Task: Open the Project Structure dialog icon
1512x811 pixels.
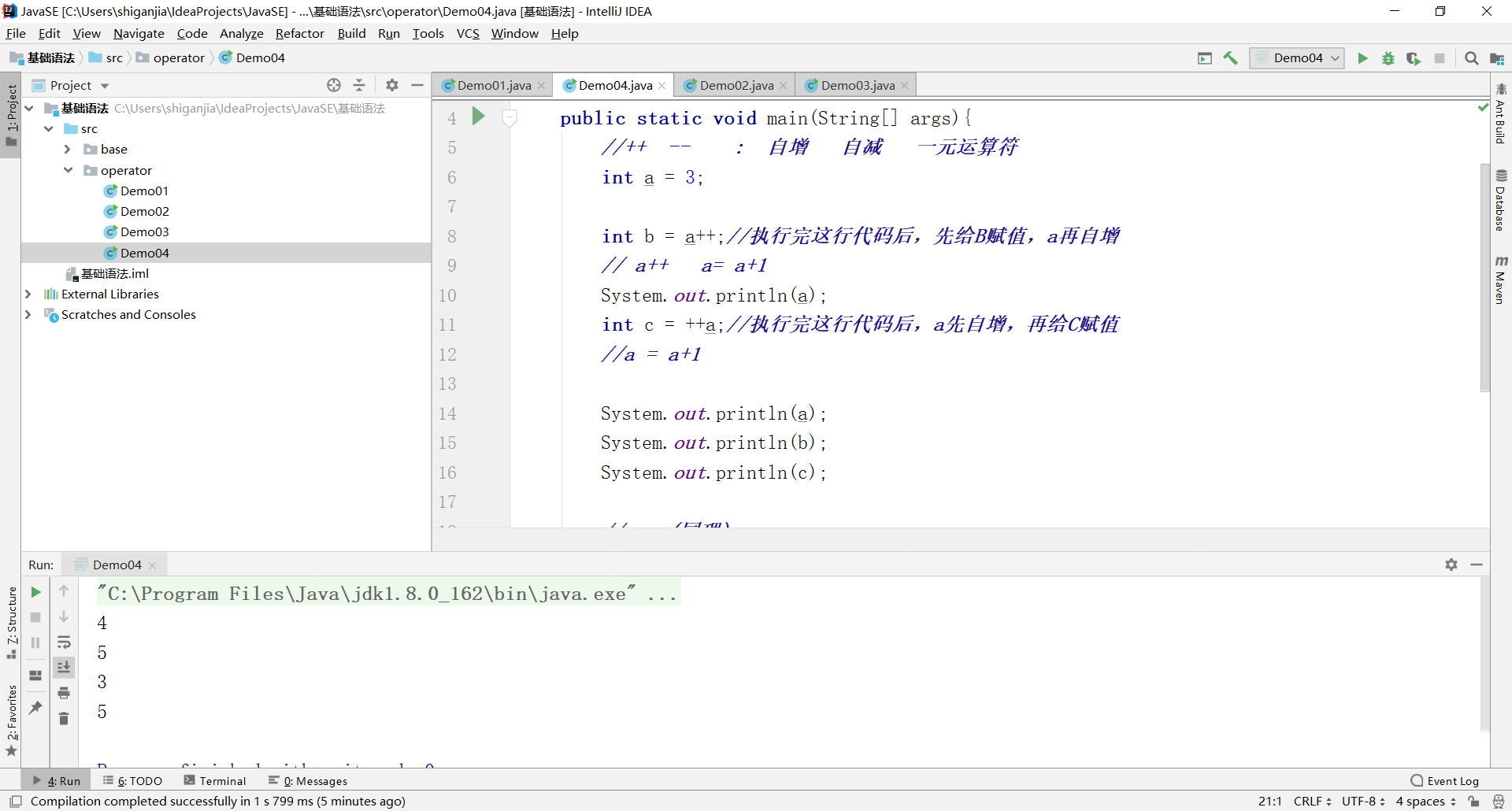Action: click(x=1497, y=58)
